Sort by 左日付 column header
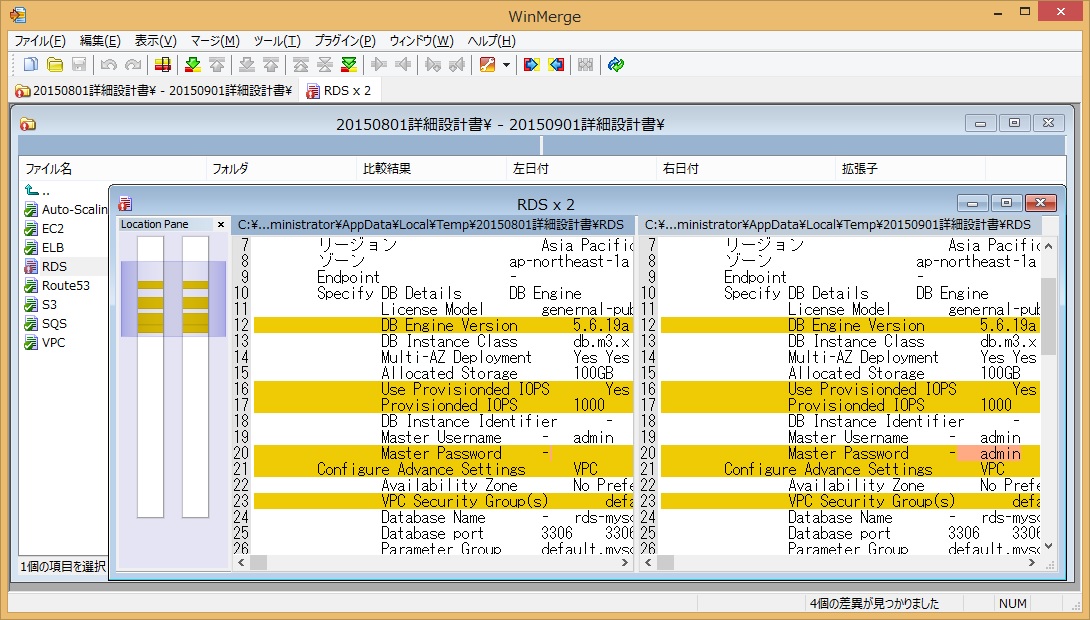Viewport: 1090px width, 620px height. tap(582, 168)
